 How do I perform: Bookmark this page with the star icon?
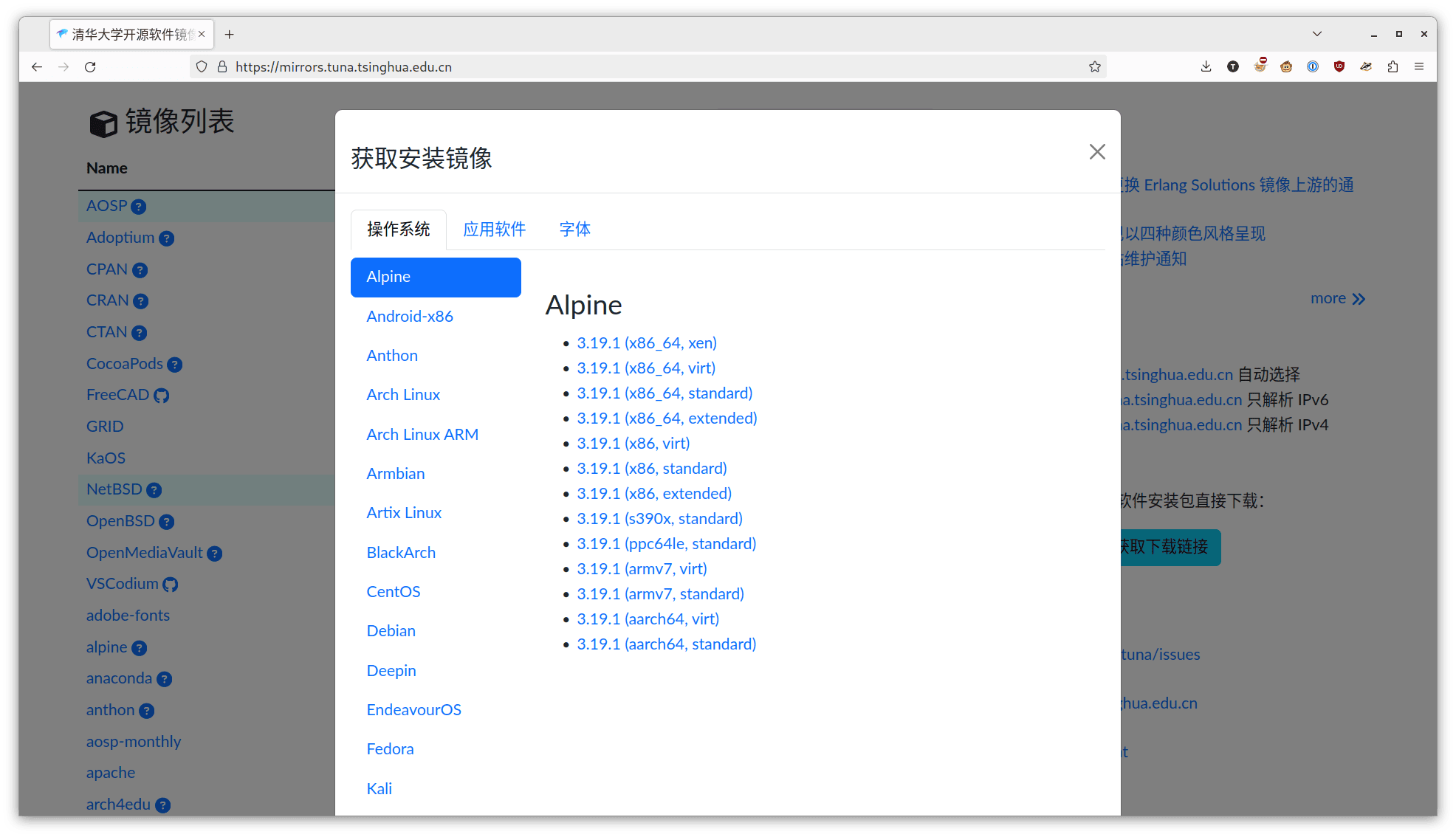tap(1095, 66)
